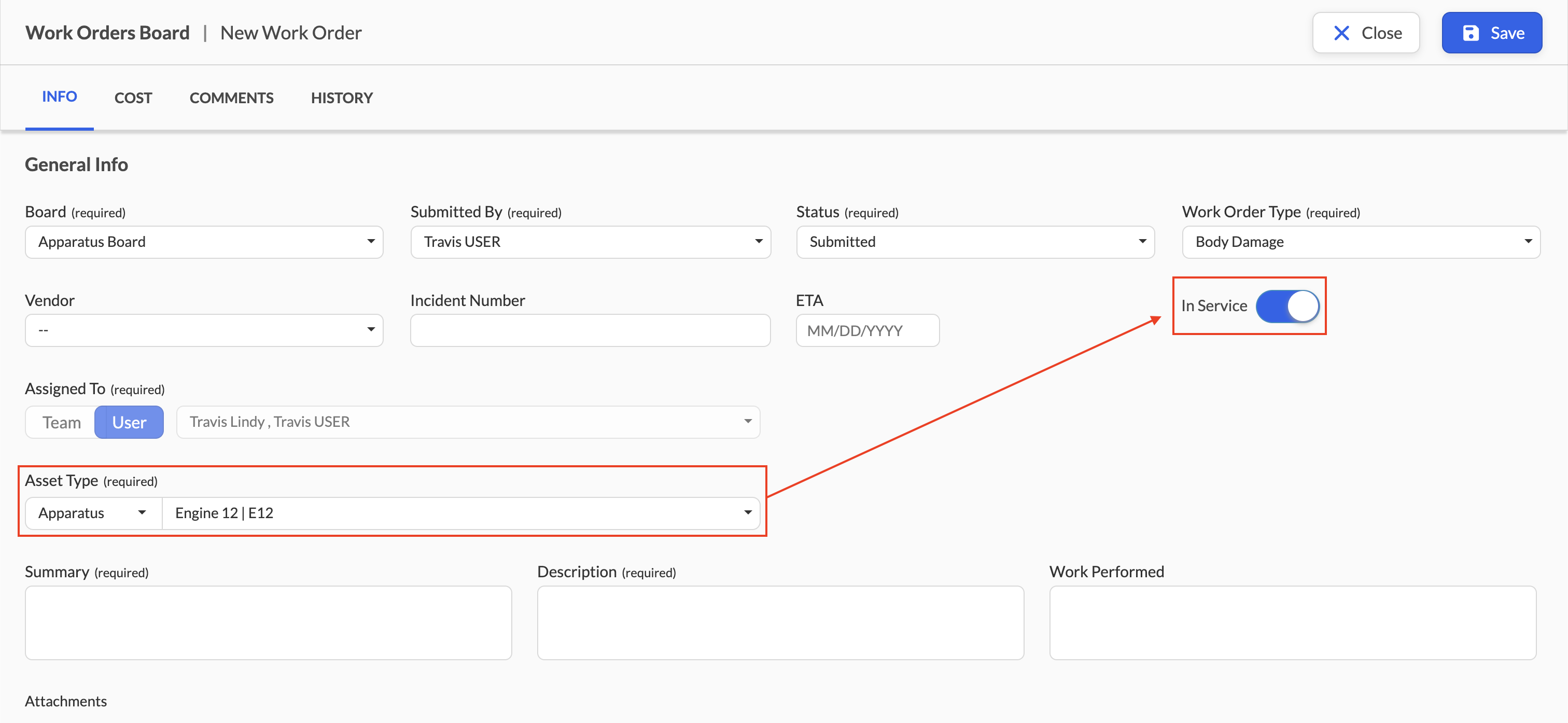Open the Vendor dropdown
The width and height of the screenshot is (1568, 723).
tap(204, 330)
